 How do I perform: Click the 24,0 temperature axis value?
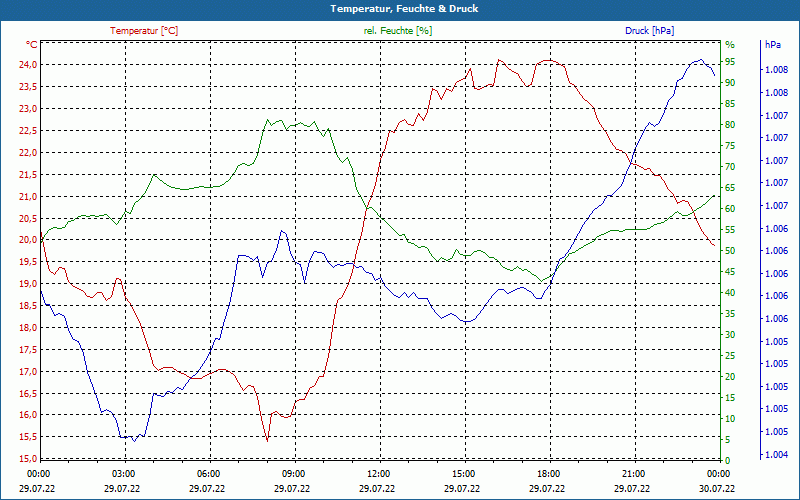pos(29,65)
